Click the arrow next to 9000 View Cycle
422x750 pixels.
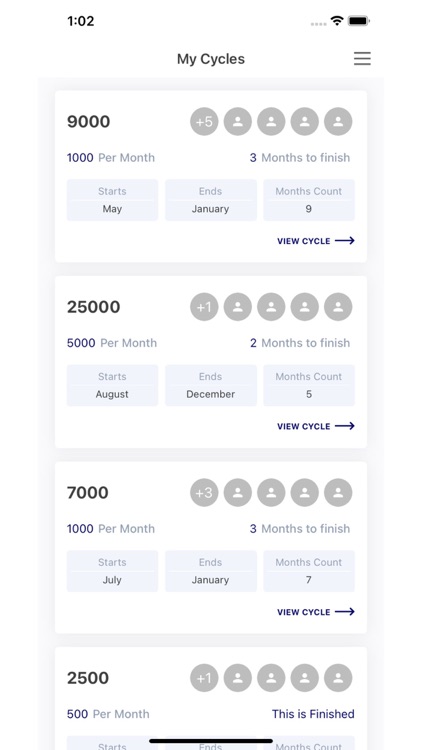pyautogui.click(x=344, y=241)
